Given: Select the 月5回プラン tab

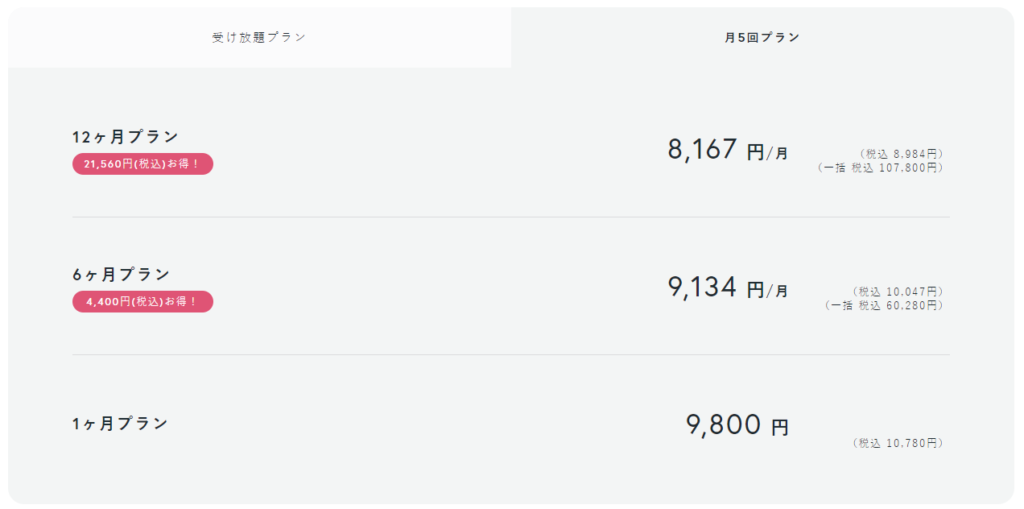Looking at the screenshot, I should pyautogui.click(x=762, y=38).
